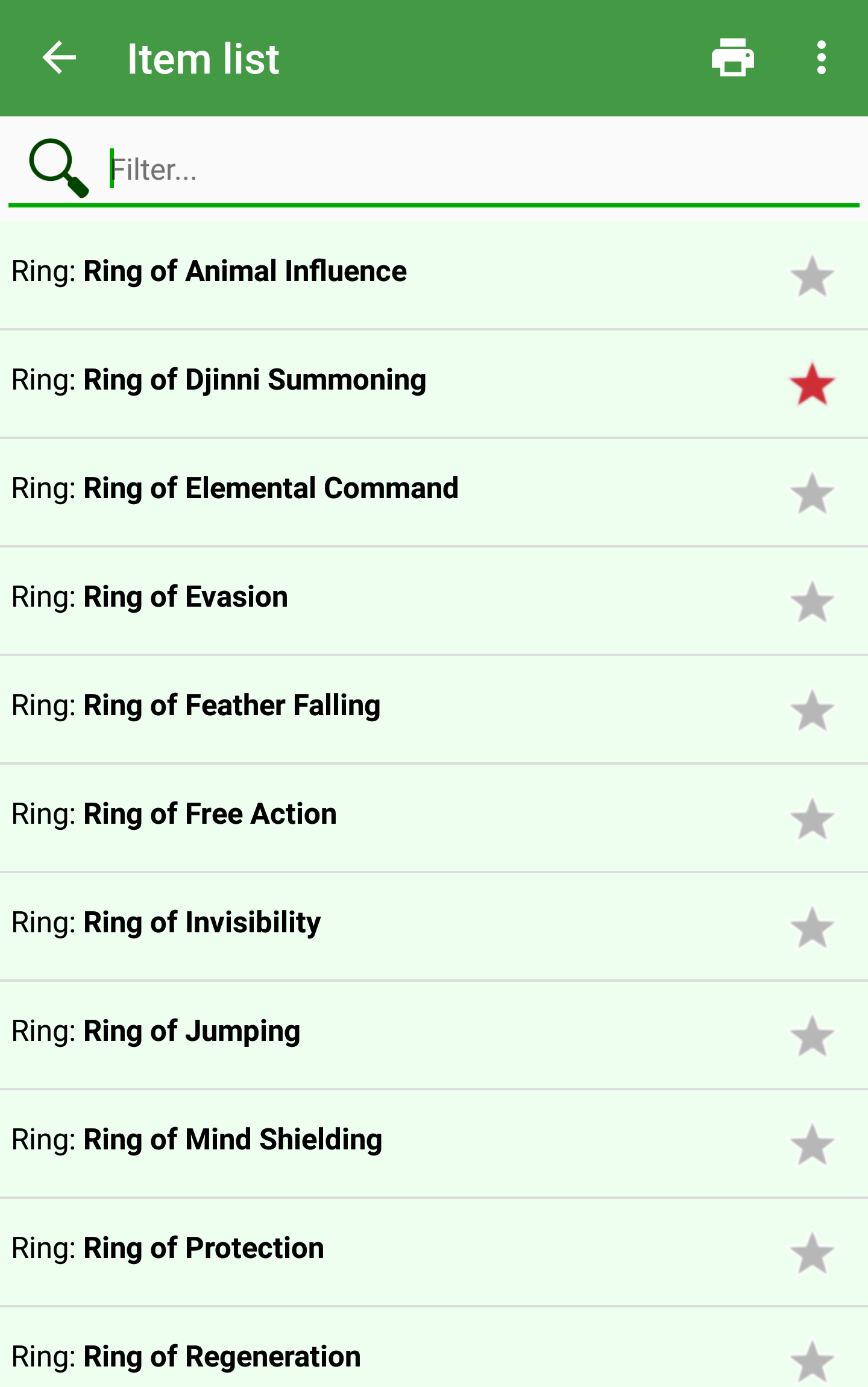Star the Ring of Protection
The height and width of the screenshot is (1387, 868).
[x=812, y=1253]
